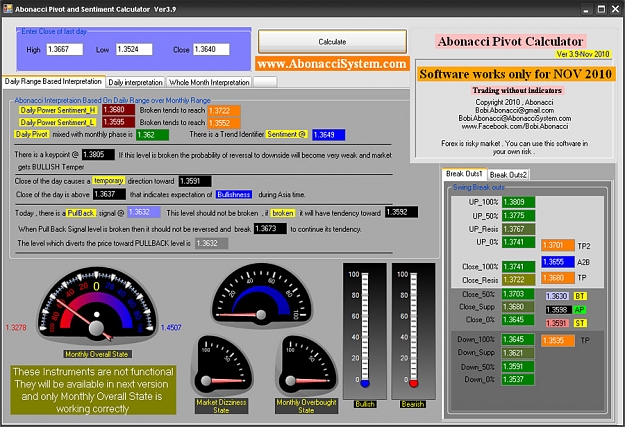Click the Calculate button
Viewport: 625px width, 427px height.
[332, 41]
